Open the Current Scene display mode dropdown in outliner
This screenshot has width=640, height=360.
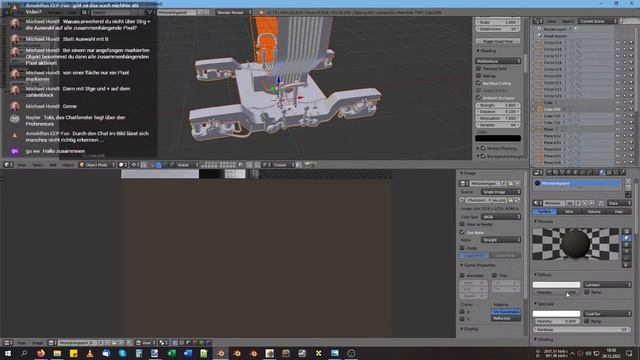click(x=598, y=21)
